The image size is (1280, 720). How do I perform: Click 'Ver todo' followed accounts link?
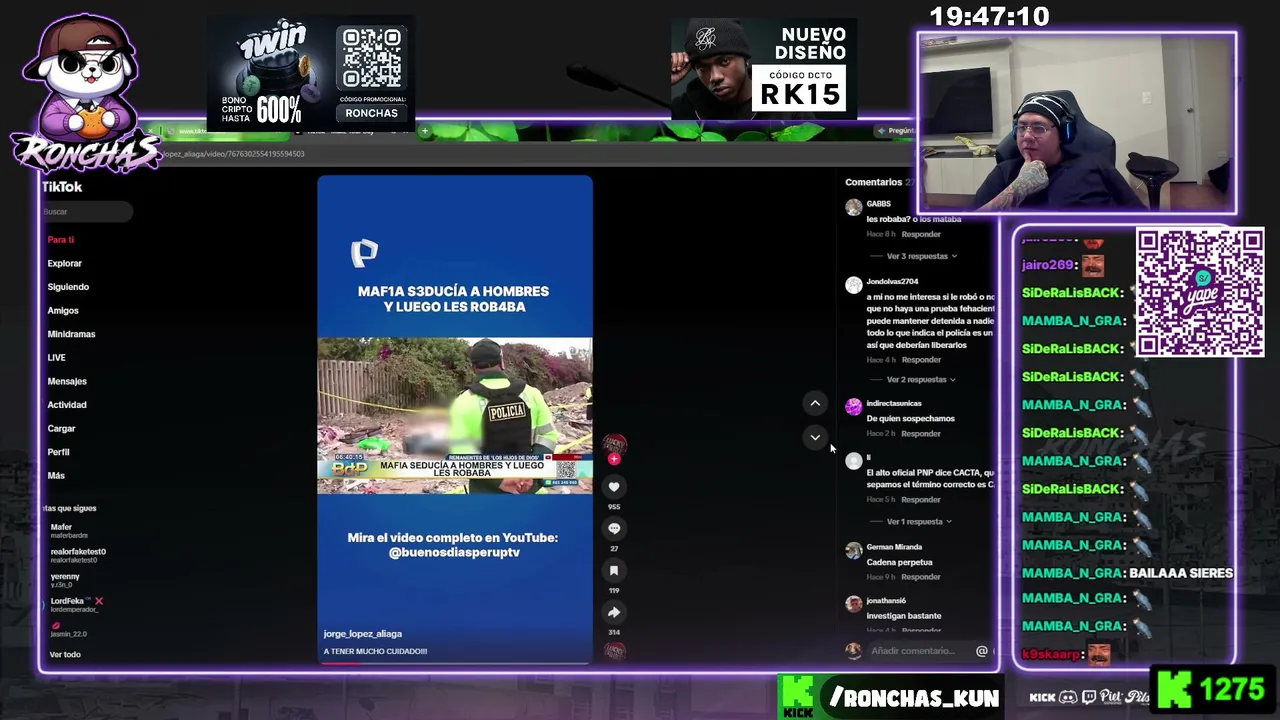[x=65, y=655]
